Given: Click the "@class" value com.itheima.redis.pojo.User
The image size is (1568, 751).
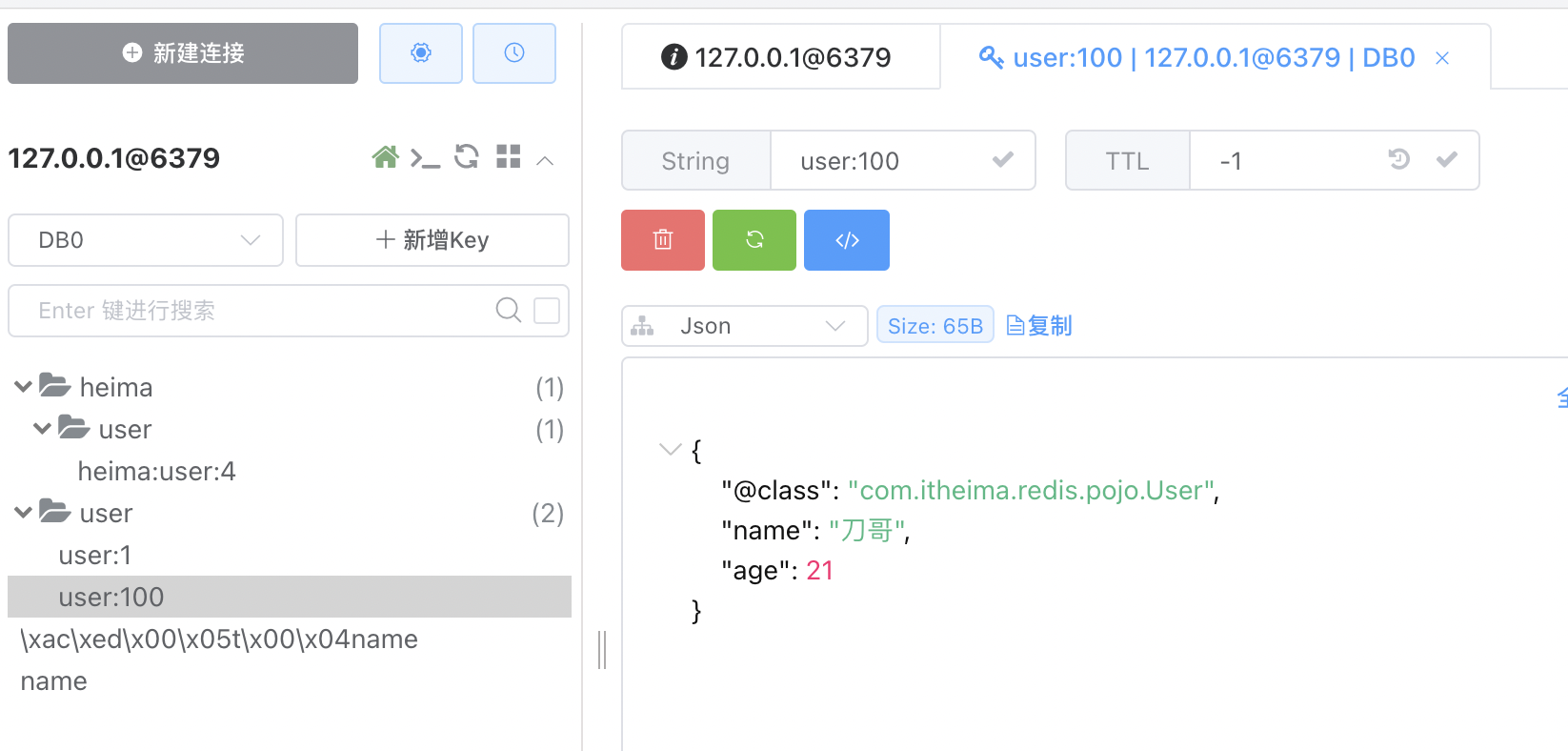Looking at the screenshot, I should coord(1031,490).
